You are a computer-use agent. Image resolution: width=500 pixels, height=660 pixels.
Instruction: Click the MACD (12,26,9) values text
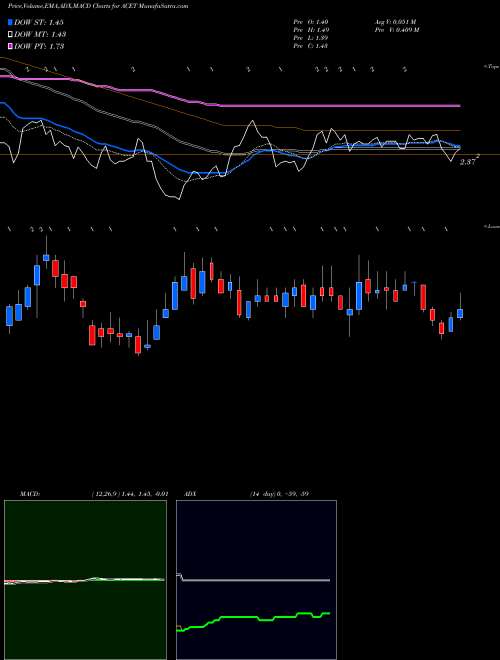(130, 493)
